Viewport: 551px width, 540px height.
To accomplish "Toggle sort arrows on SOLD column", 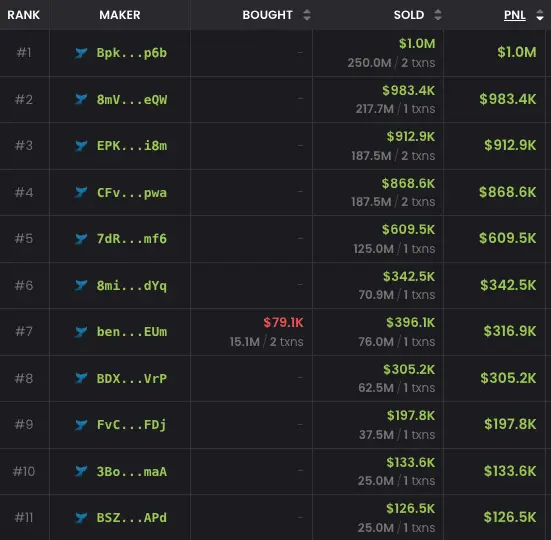I will 437,15.
